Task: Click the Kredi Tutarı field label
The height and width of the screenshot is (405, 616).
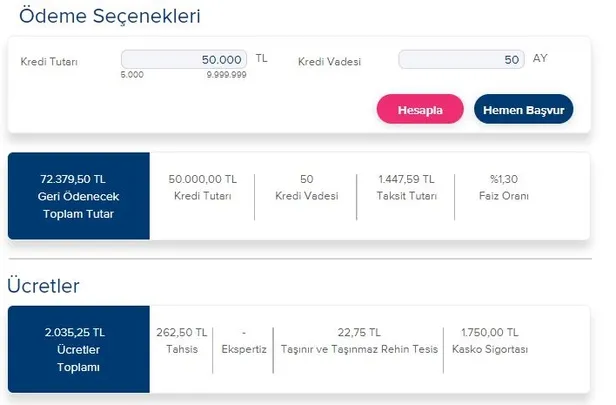Action: [49, 62]
